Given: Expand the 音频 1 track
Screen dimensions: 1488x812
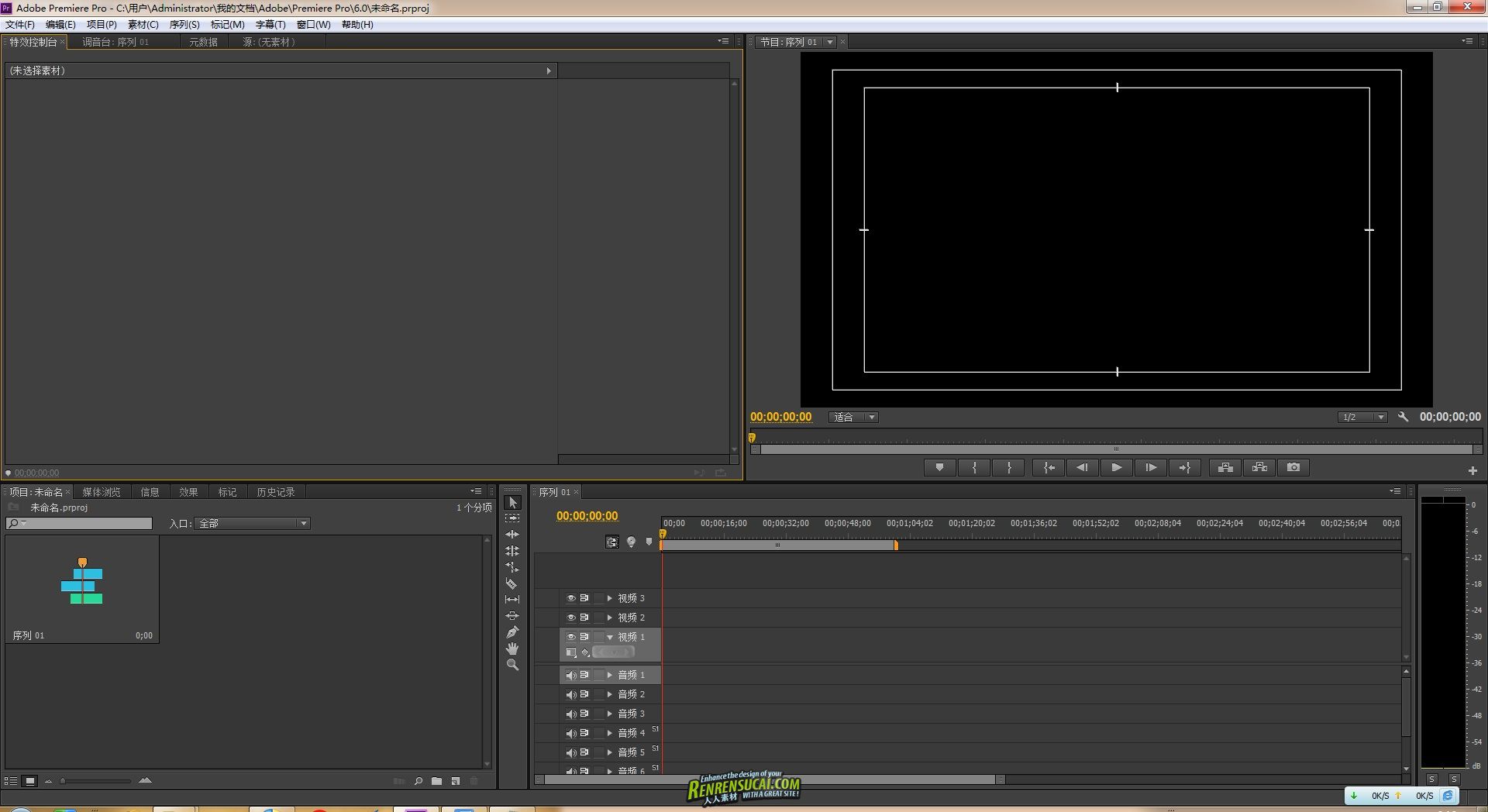Looking at the screenshot, I should click(x=610, y=675).
